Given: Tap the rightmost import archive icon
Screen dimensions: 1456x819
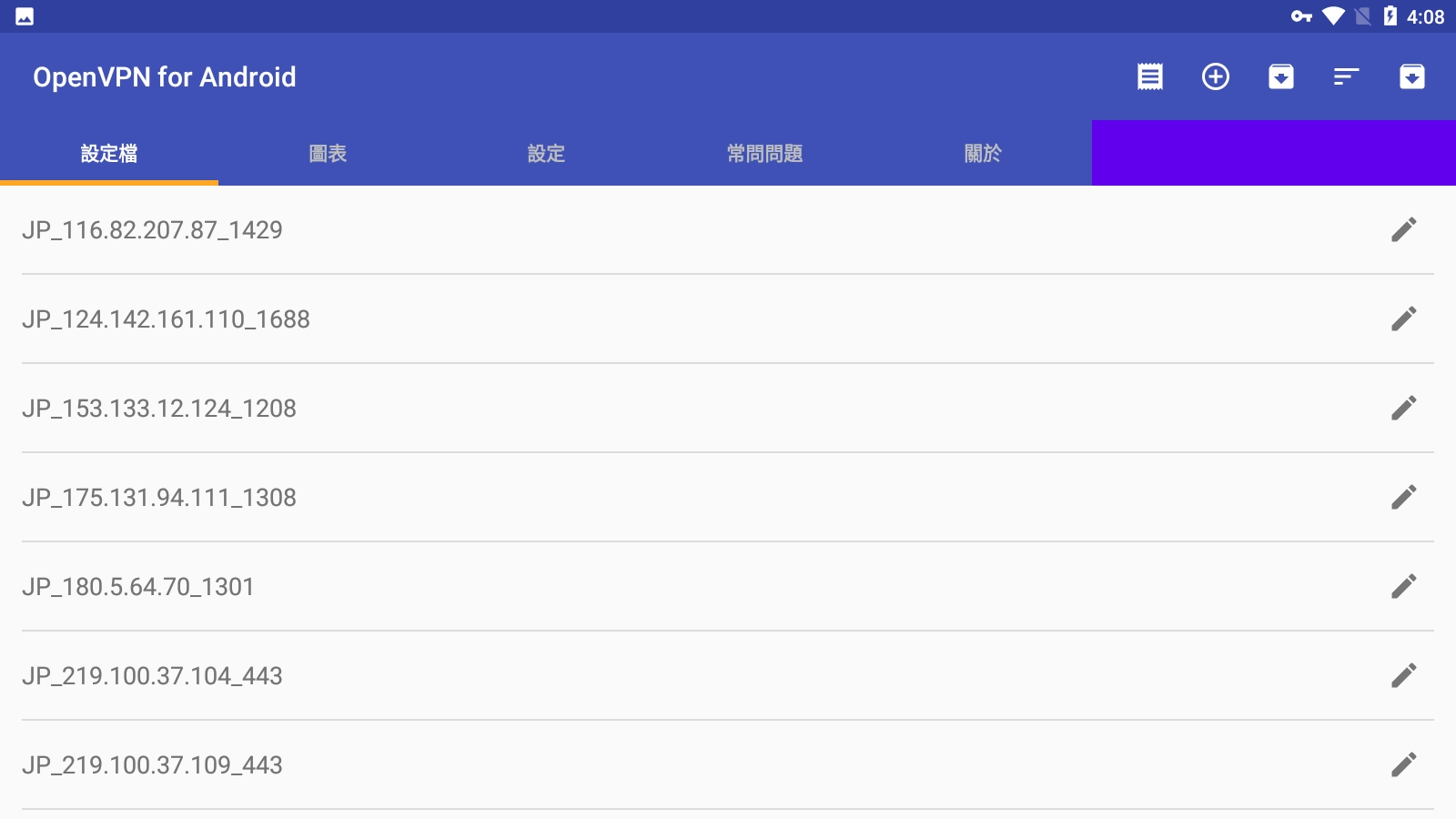Looking at the screenshot, I should click(x=1412, y=76).
